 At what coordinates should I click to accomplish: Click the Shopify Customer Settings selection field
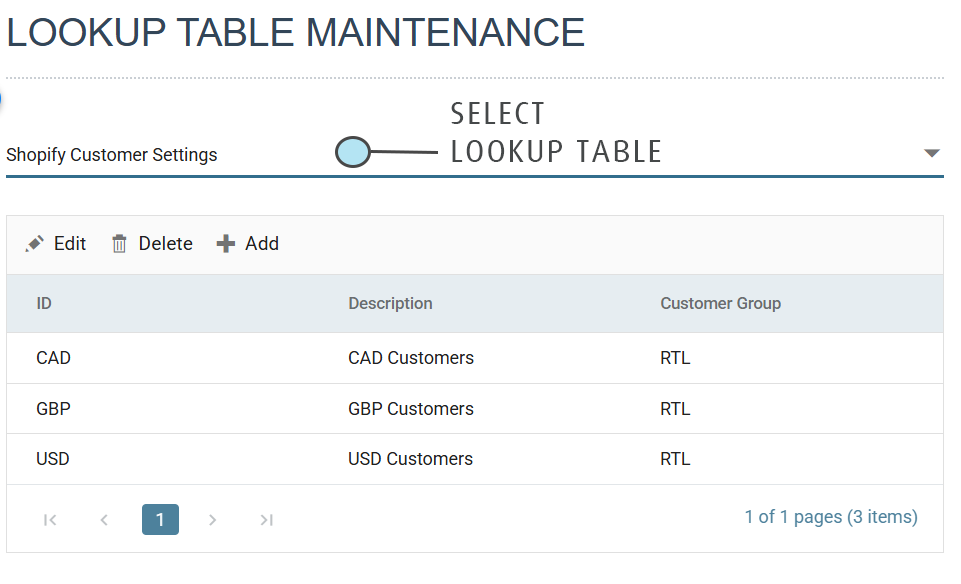point(475,154)
